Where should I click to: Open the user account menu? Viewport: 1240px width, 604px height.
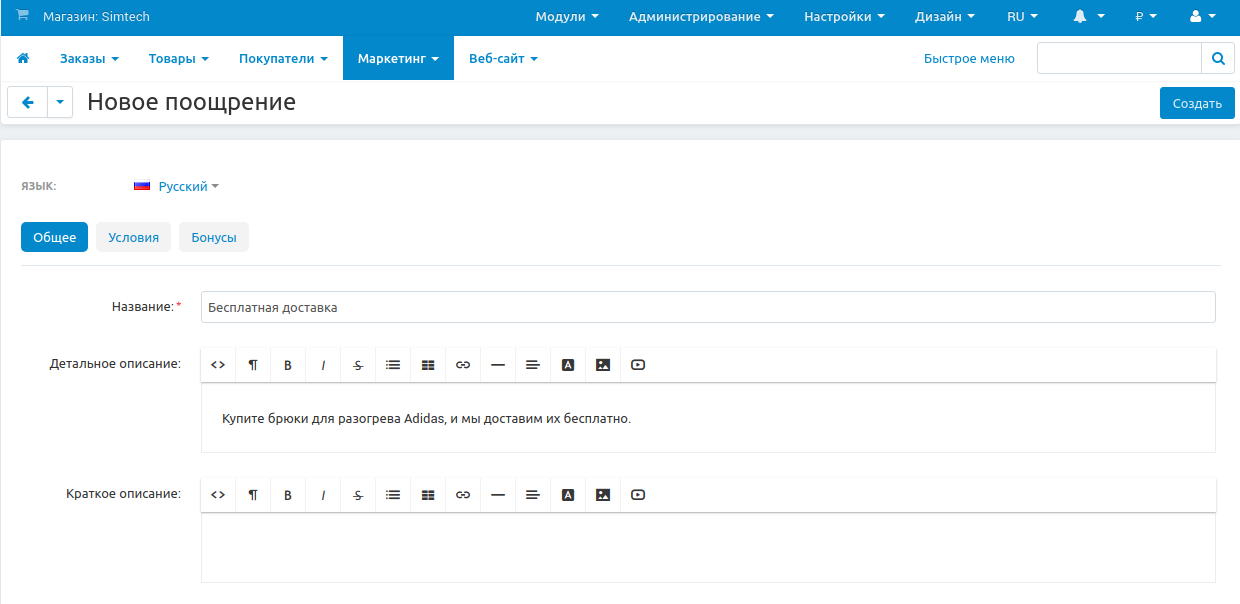(x=1202, y=17)
